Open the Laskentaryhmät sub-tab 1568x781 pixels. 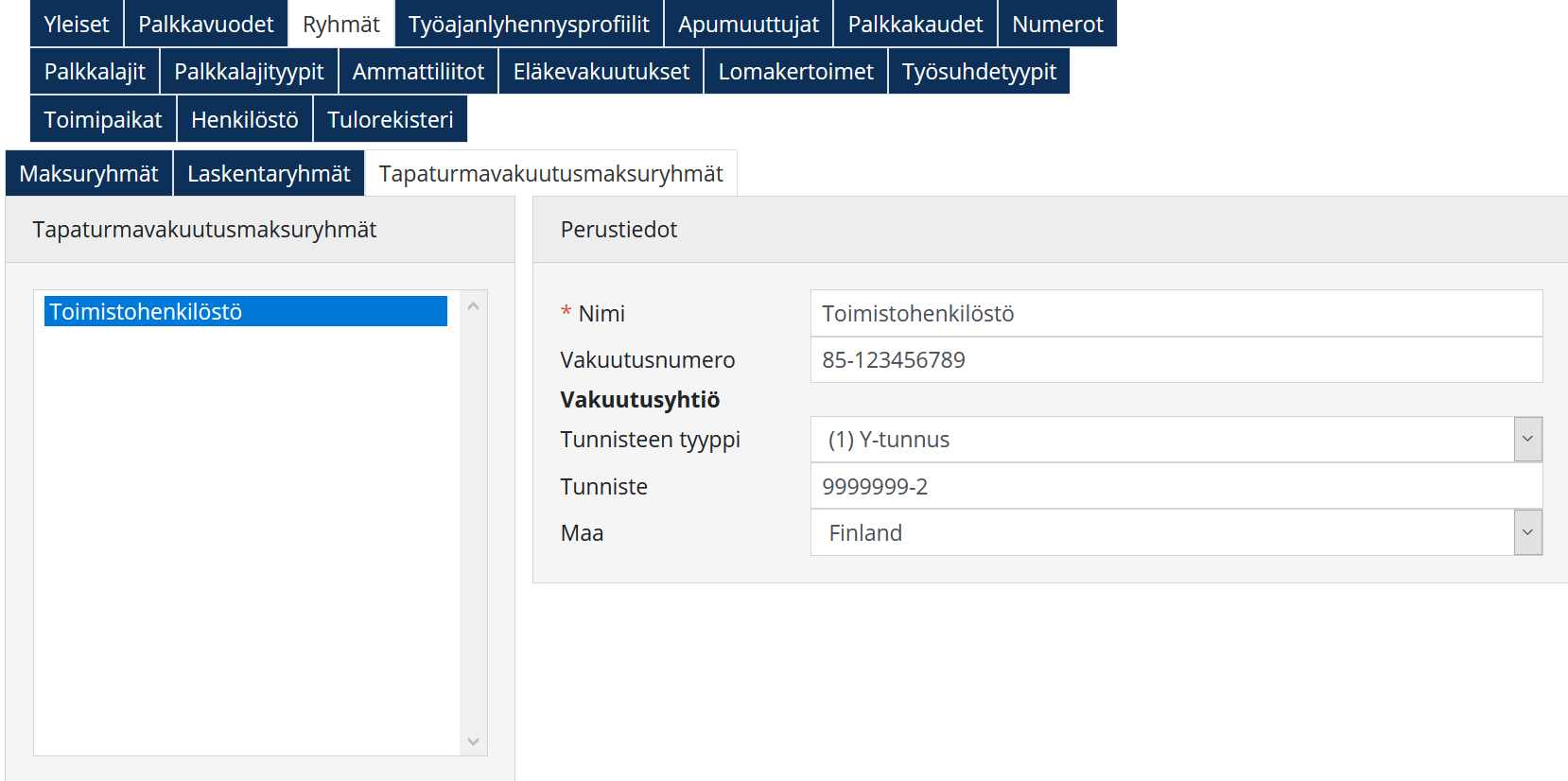coord(269,174)
